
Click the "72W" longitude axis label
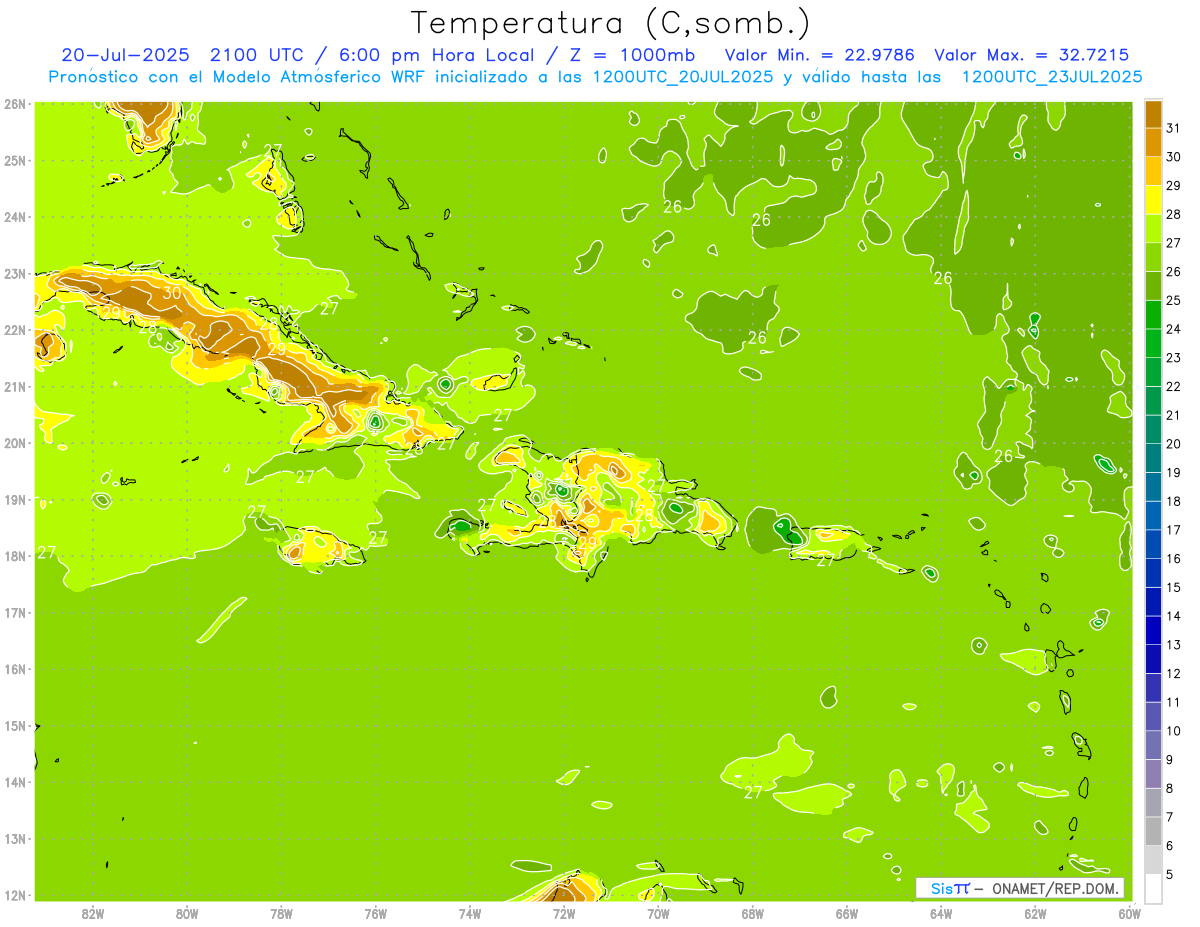[564, 913]
